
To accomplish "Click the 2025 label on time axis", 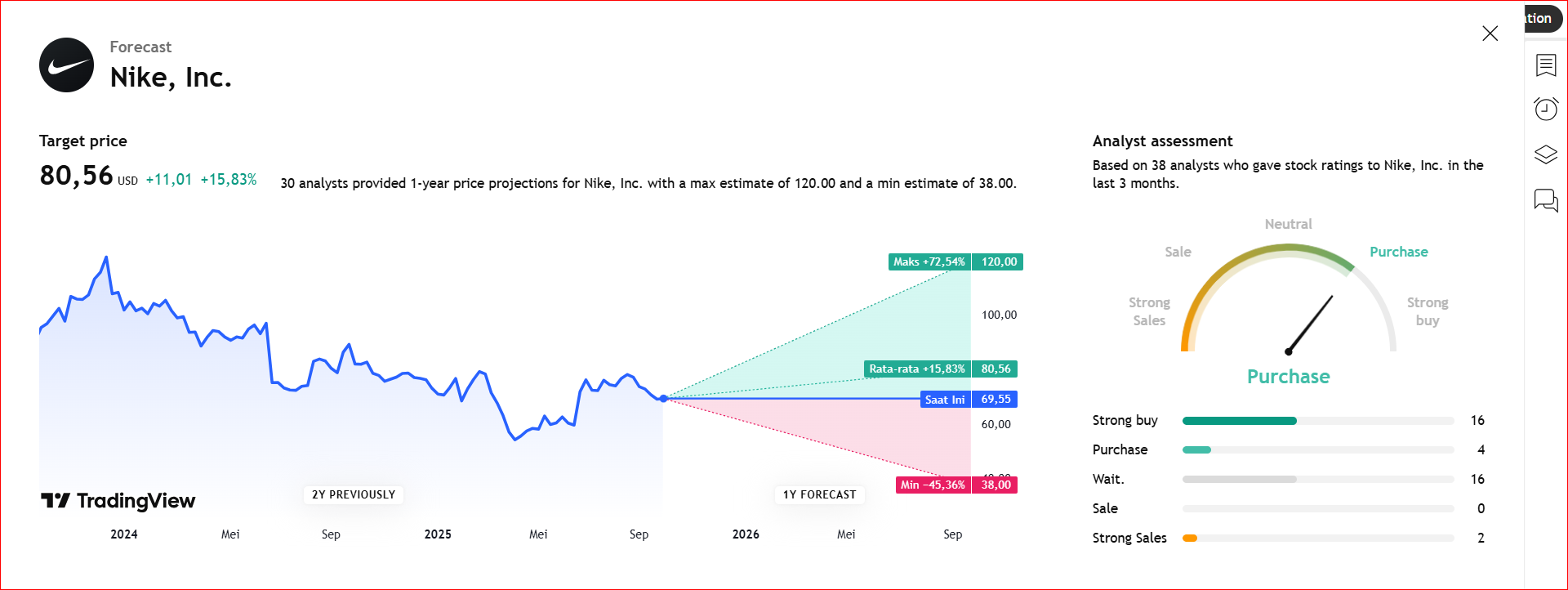I will [438, 534].
